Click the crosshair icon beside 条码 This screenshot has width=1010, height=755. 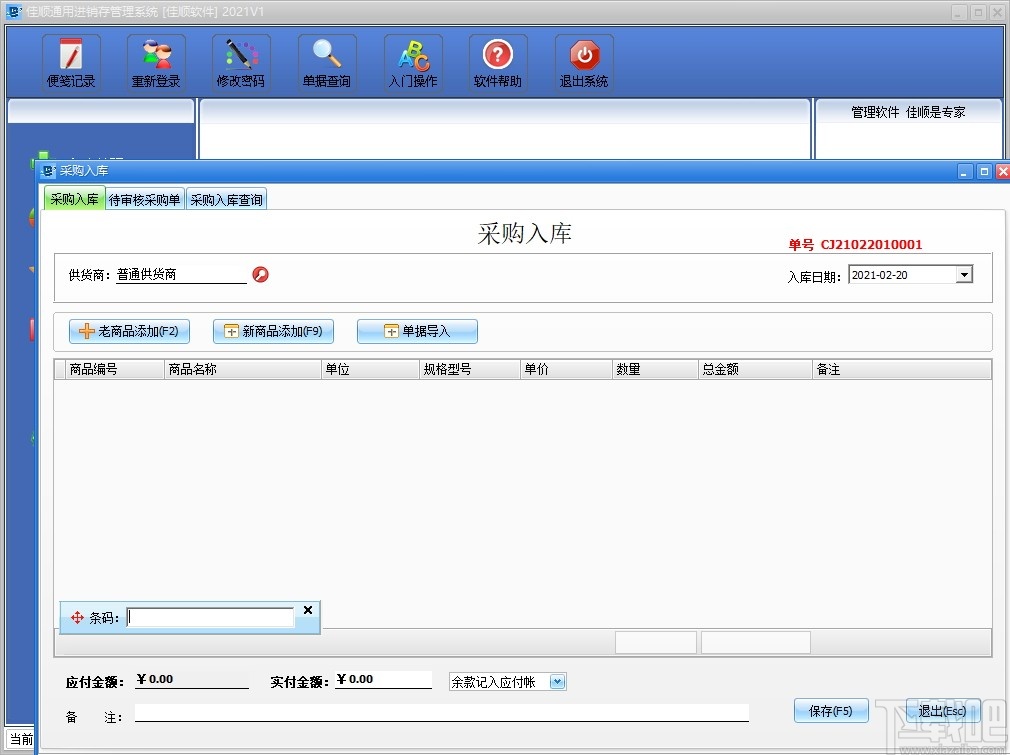[x=77, y=617]
